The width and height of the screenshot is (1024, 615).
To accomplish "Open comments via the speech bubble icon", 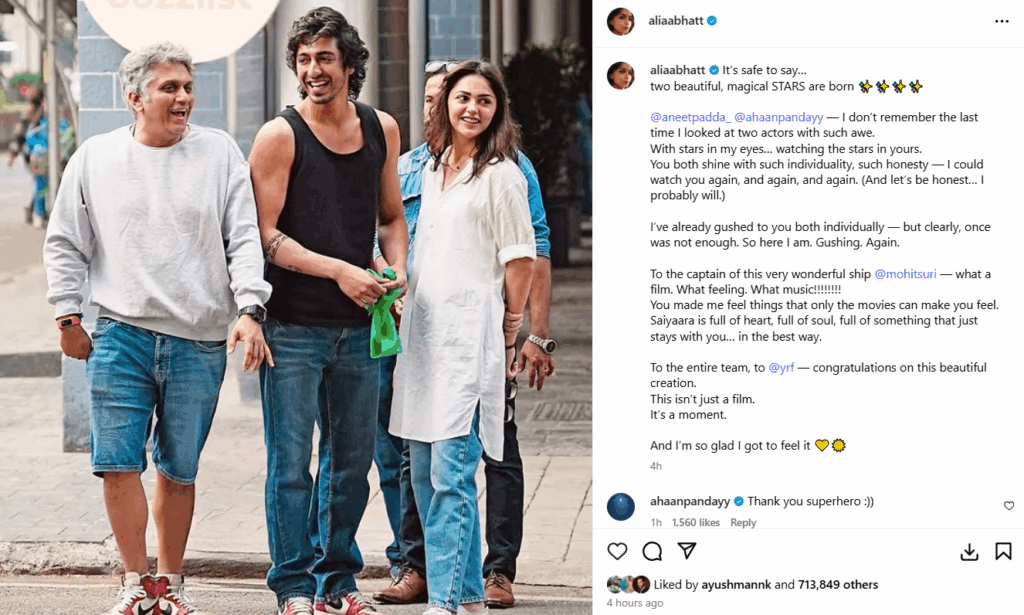I will 652,551.
